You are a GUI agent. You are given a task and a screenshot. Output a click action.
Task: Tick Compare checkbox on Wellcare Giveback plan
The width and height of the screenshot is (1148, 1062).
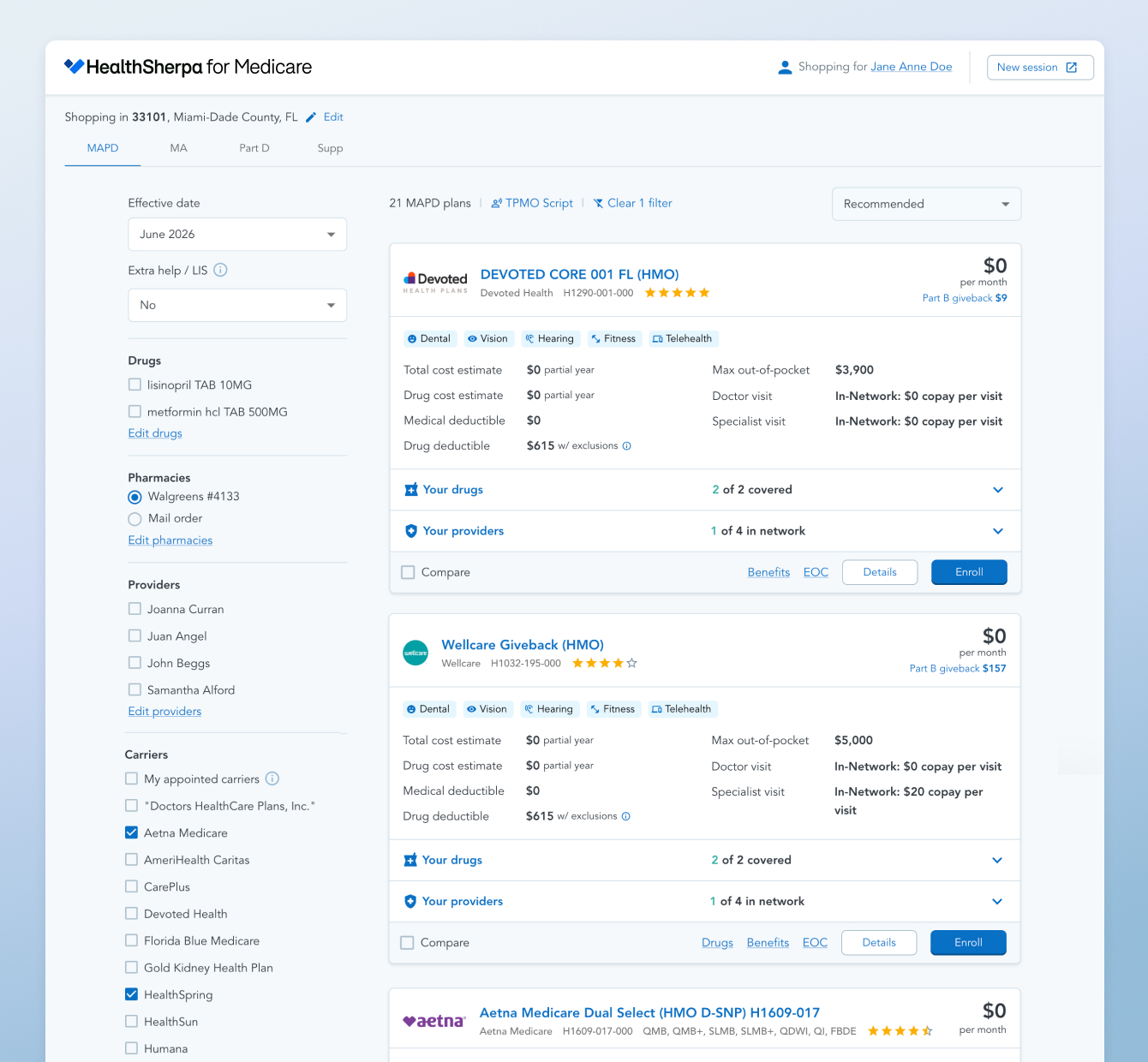[x=407, y=942]
